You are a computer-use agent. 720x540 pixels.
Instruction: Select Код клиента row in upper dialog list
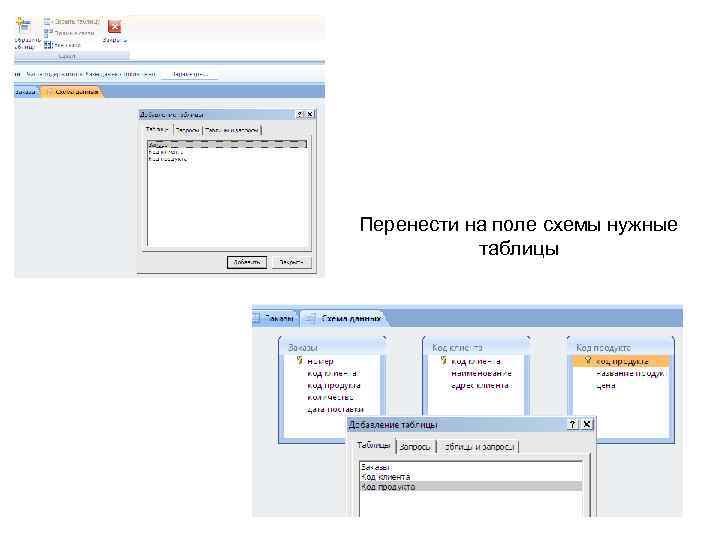click(227, 152)
